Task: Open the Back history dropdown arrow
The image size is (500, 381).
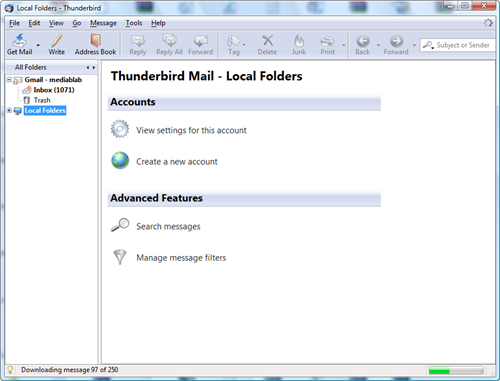Action: pyautogui.click(x=378, y=45)
